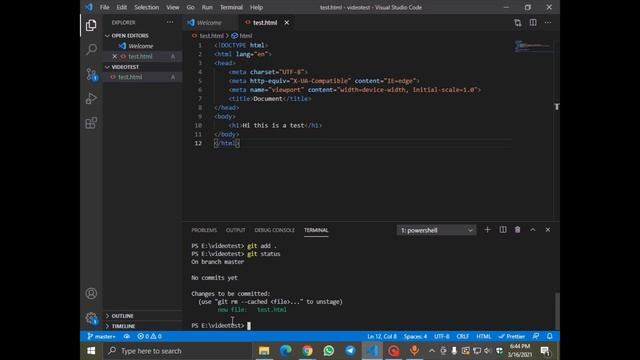Open the Extensions view
This screenshot has height=360, width=640.
(91, 123)
